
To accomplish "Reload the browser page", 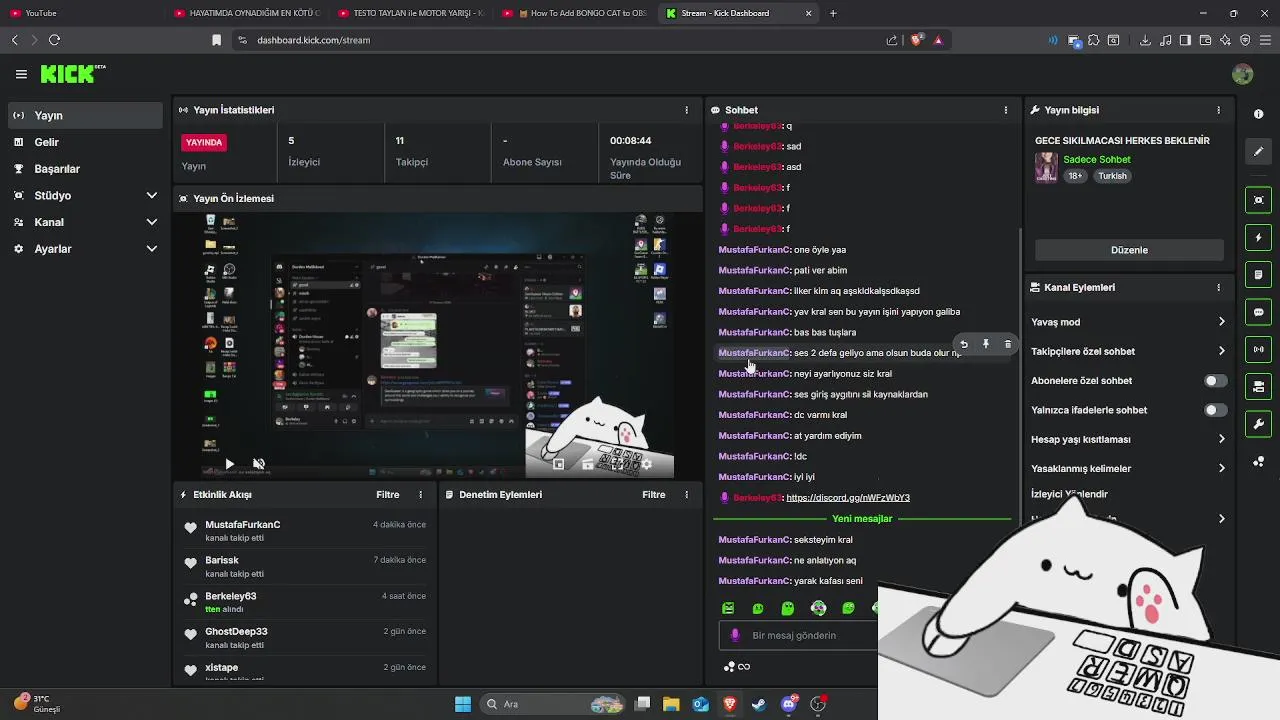I will click(54, 40).
